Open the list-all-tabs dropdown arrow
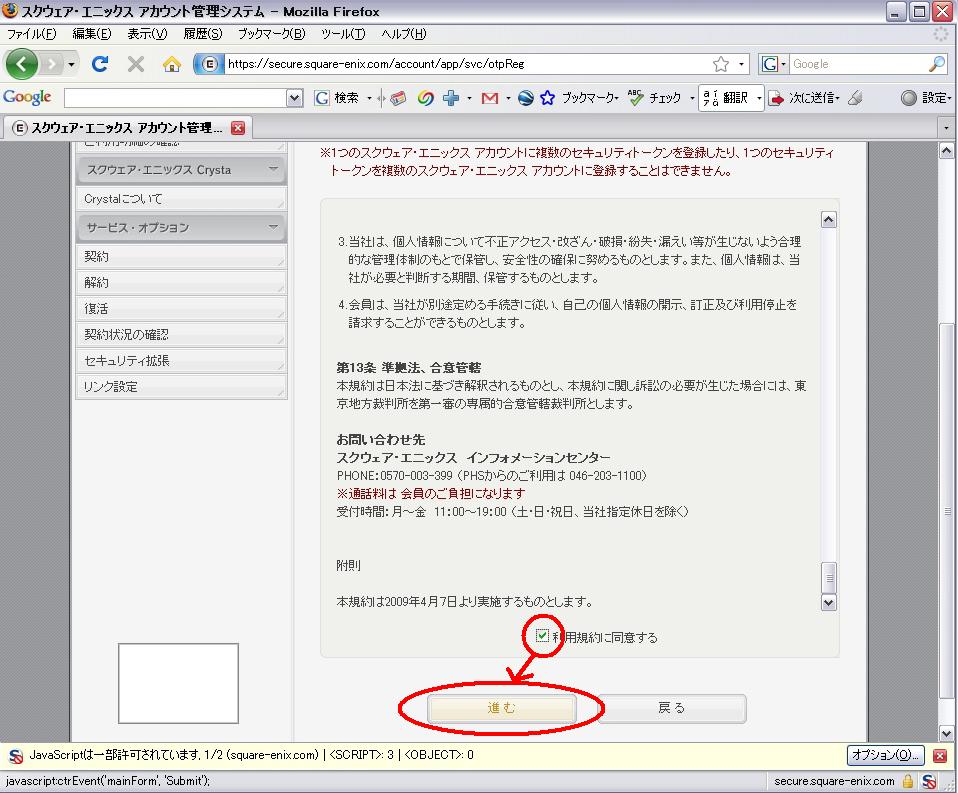This screenshot has width=958, height=793. (946, 128)
